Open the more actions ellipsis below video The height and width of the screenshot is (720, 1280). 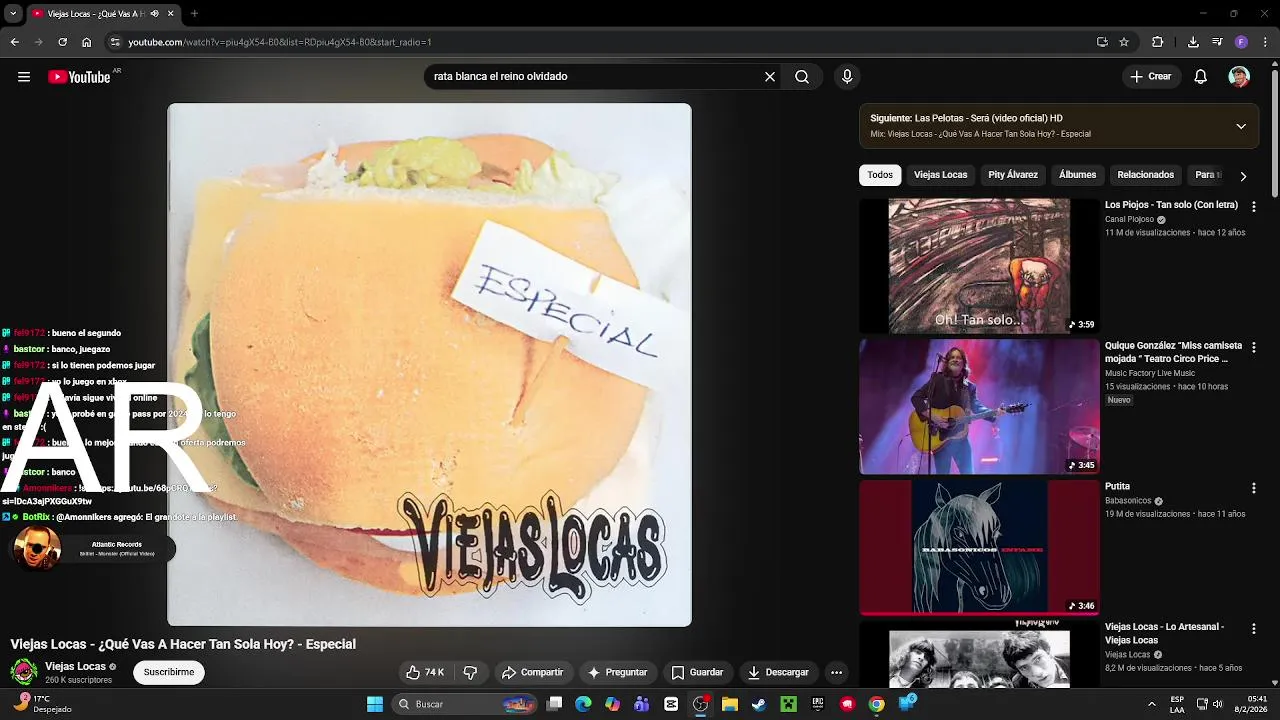tap(837, 672)
